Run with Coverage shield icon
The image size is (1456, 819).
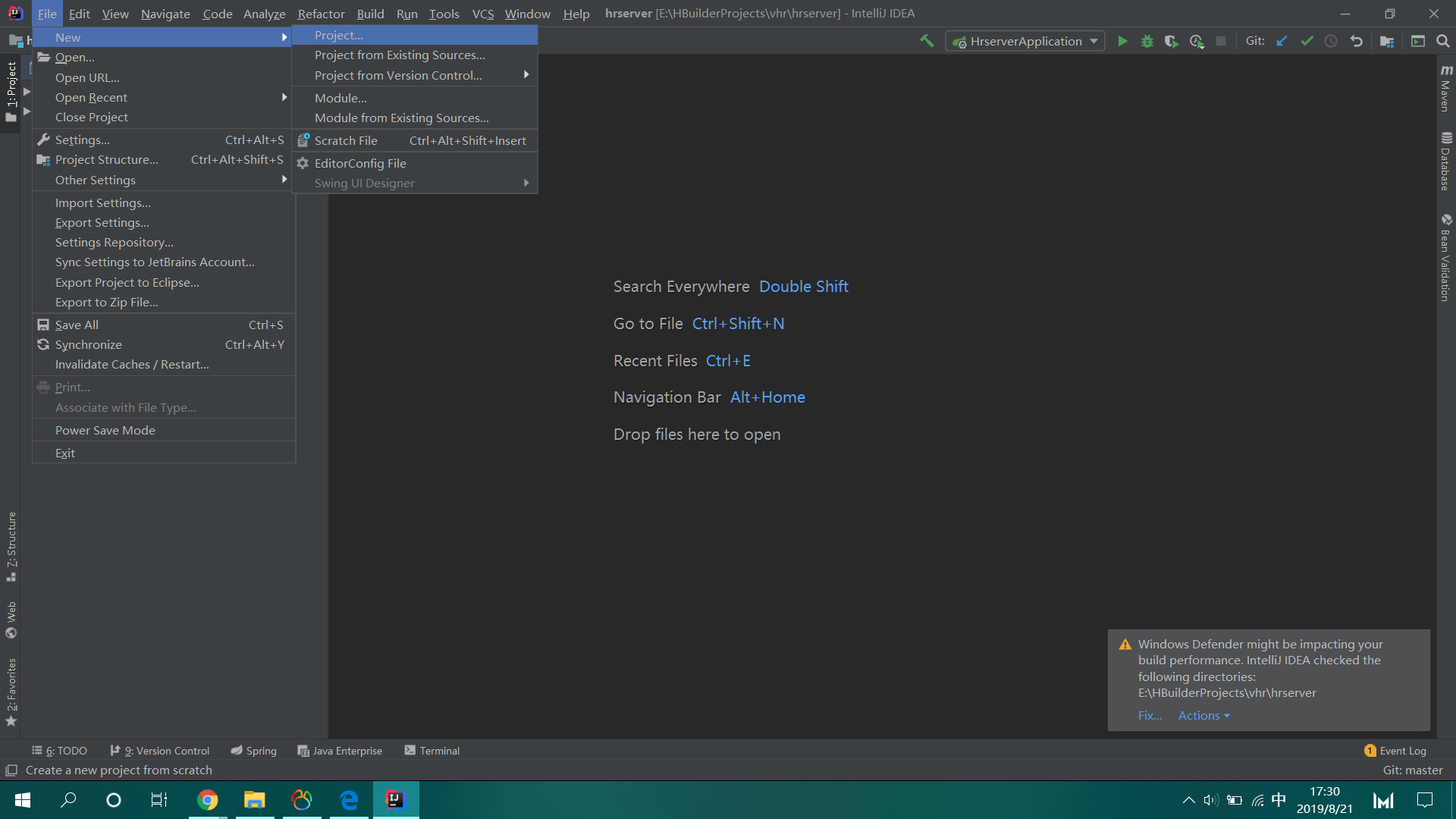(1171, 41)
